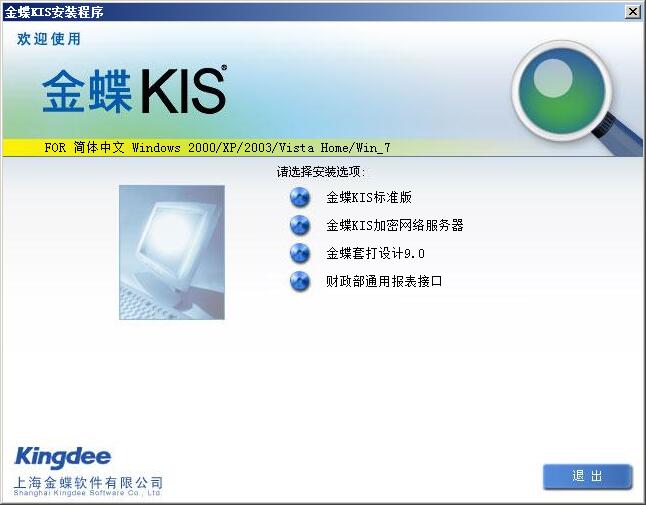Click the yellow FOR 简体中文 Windows strip
Viewport: 646px width, 505px height.
[x=217, y=147]
